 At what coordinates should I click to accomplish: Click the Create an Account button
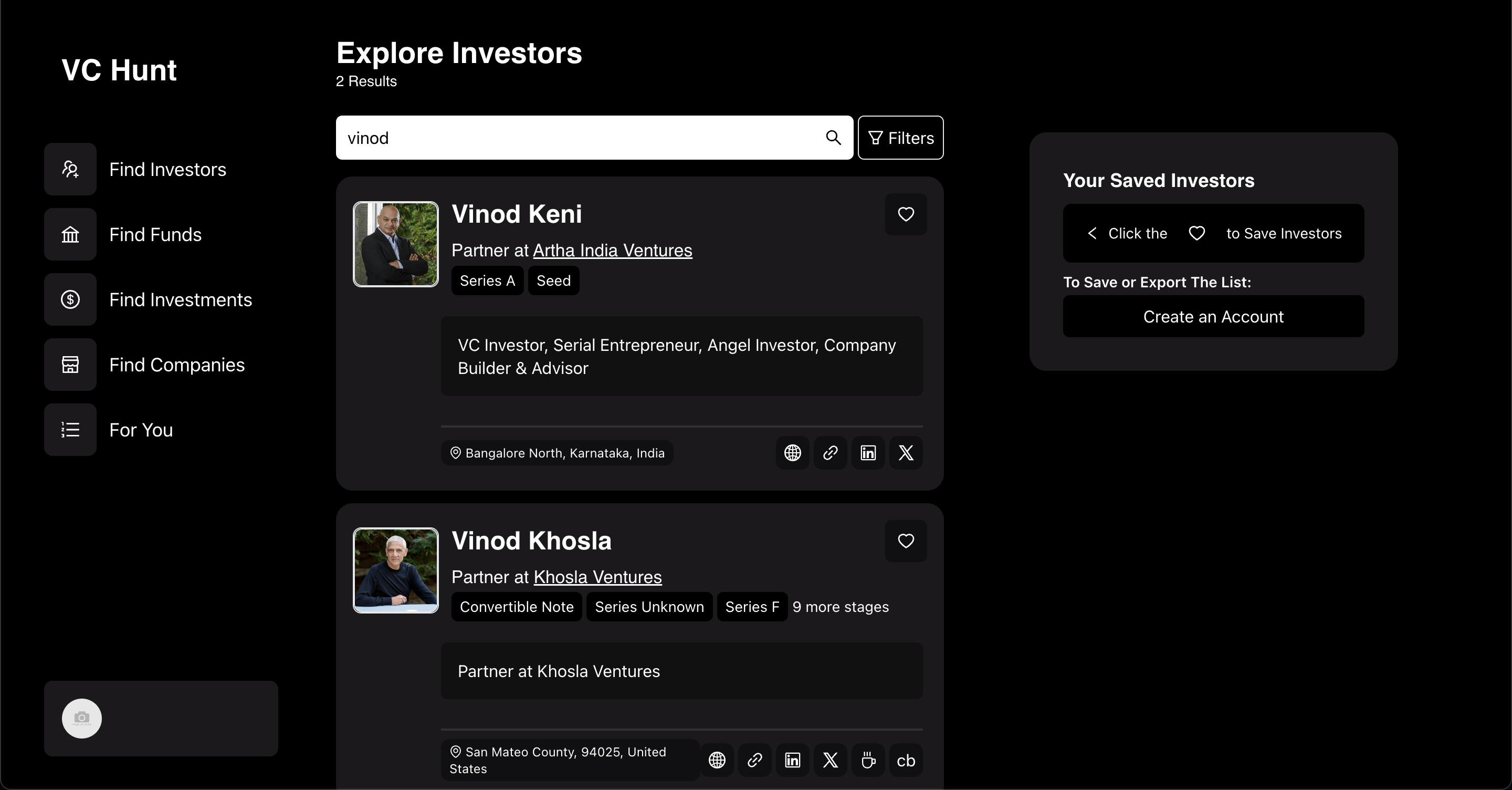click(x=1213, y=317)
